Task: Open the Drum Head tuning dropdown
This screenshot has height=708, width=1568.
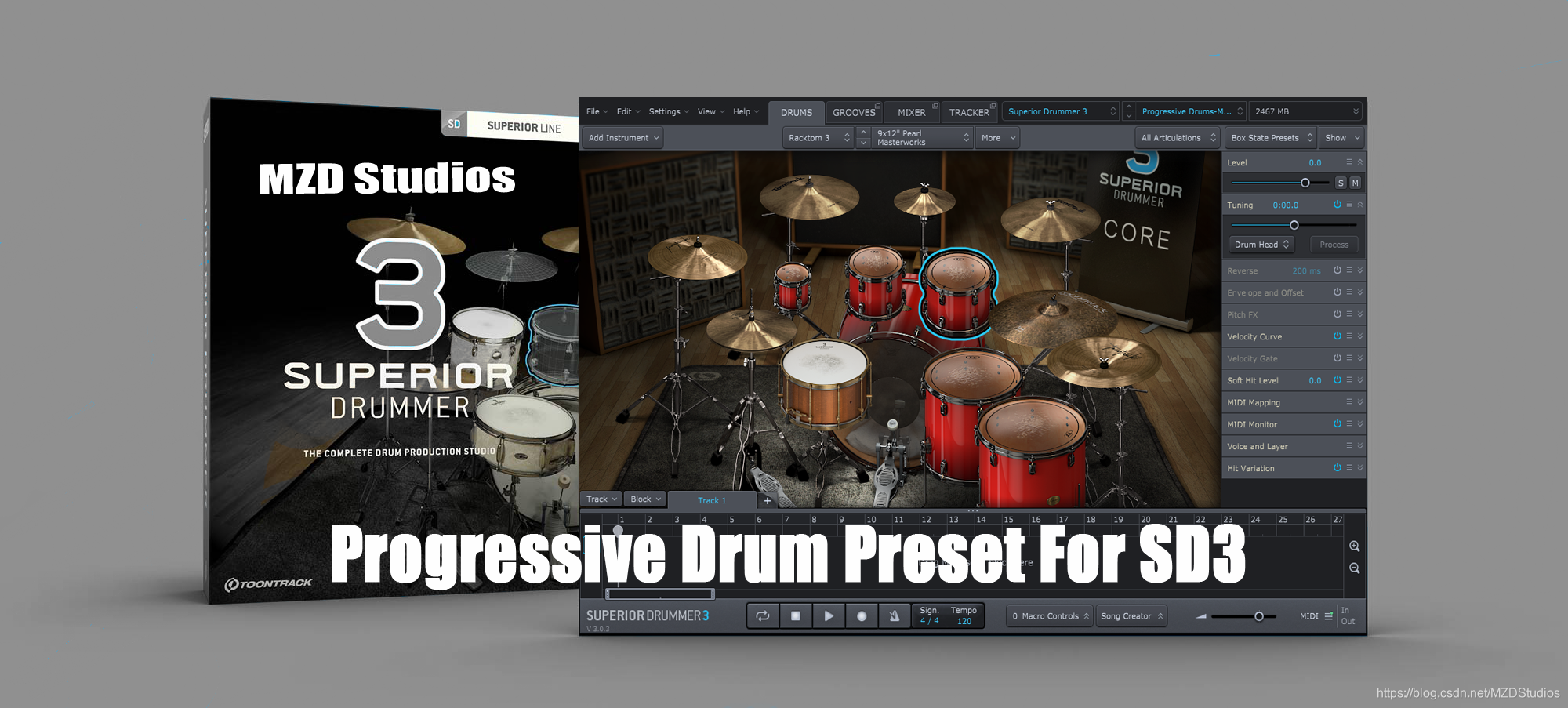Action: point(1261,245)
